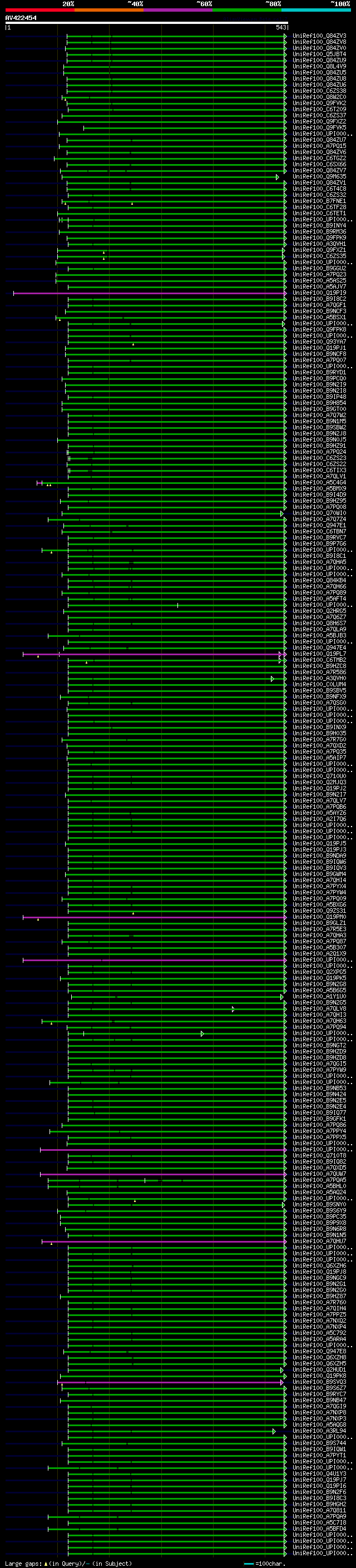Open hit UniRef100_Q2XPG5

pos(319,972)
